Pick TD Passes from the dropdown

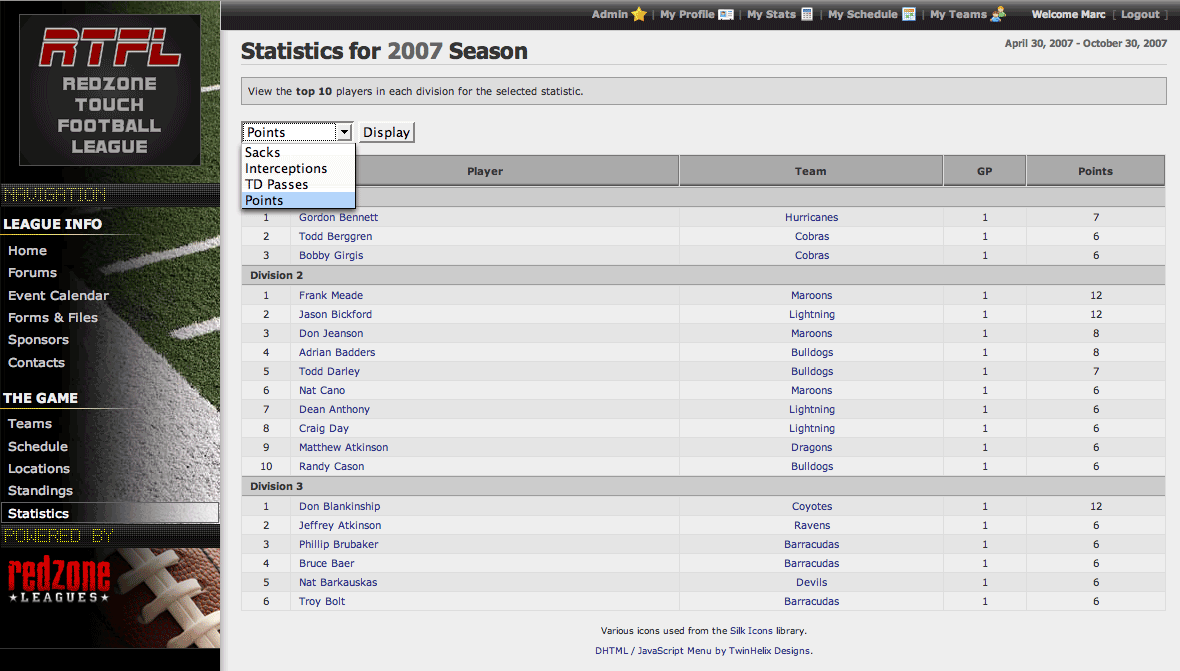tap(276, 184)
